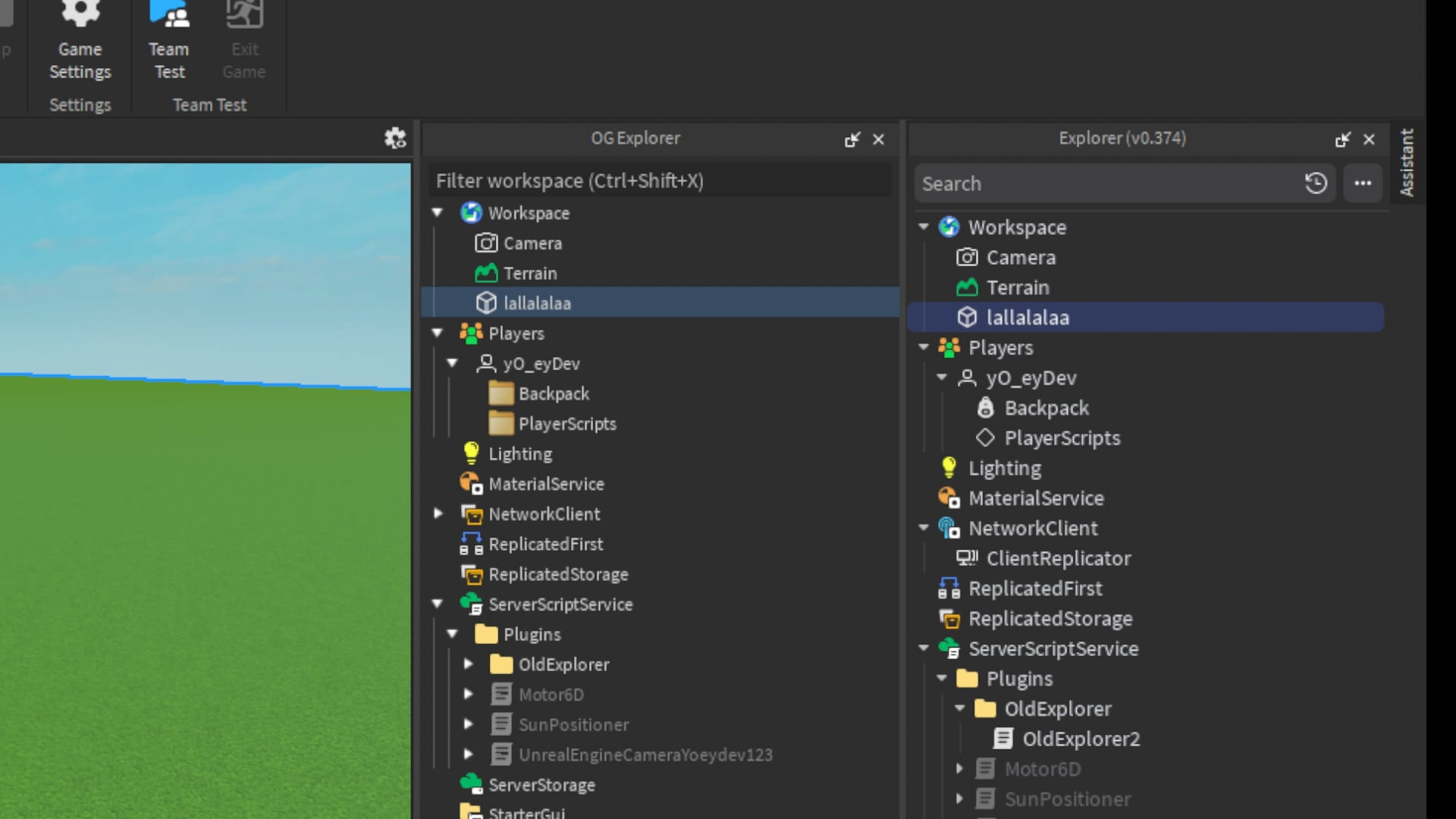Select StarterGui row in OG Explorer
The width and height of the screenshot is (1456, 819).
click(x=660, y=811)
